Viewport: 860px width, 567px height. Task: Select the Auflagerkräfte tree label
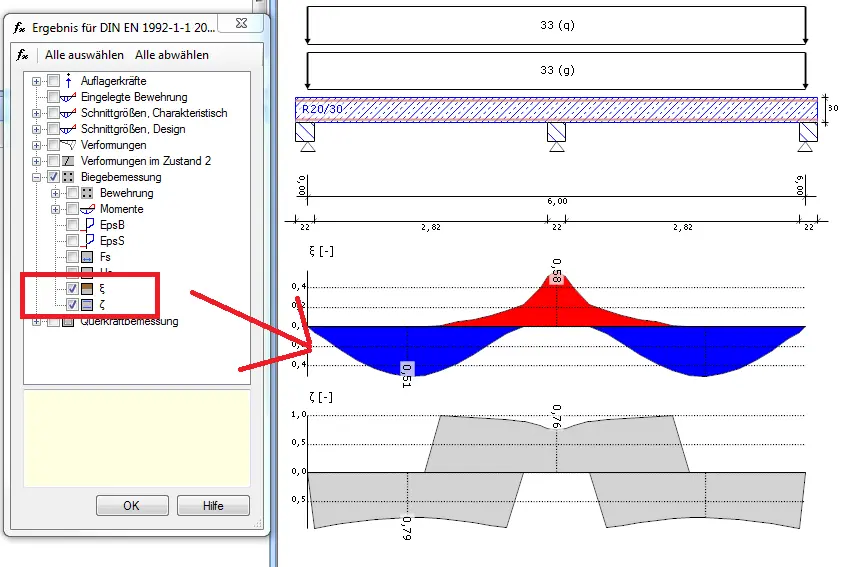(114, 81)
